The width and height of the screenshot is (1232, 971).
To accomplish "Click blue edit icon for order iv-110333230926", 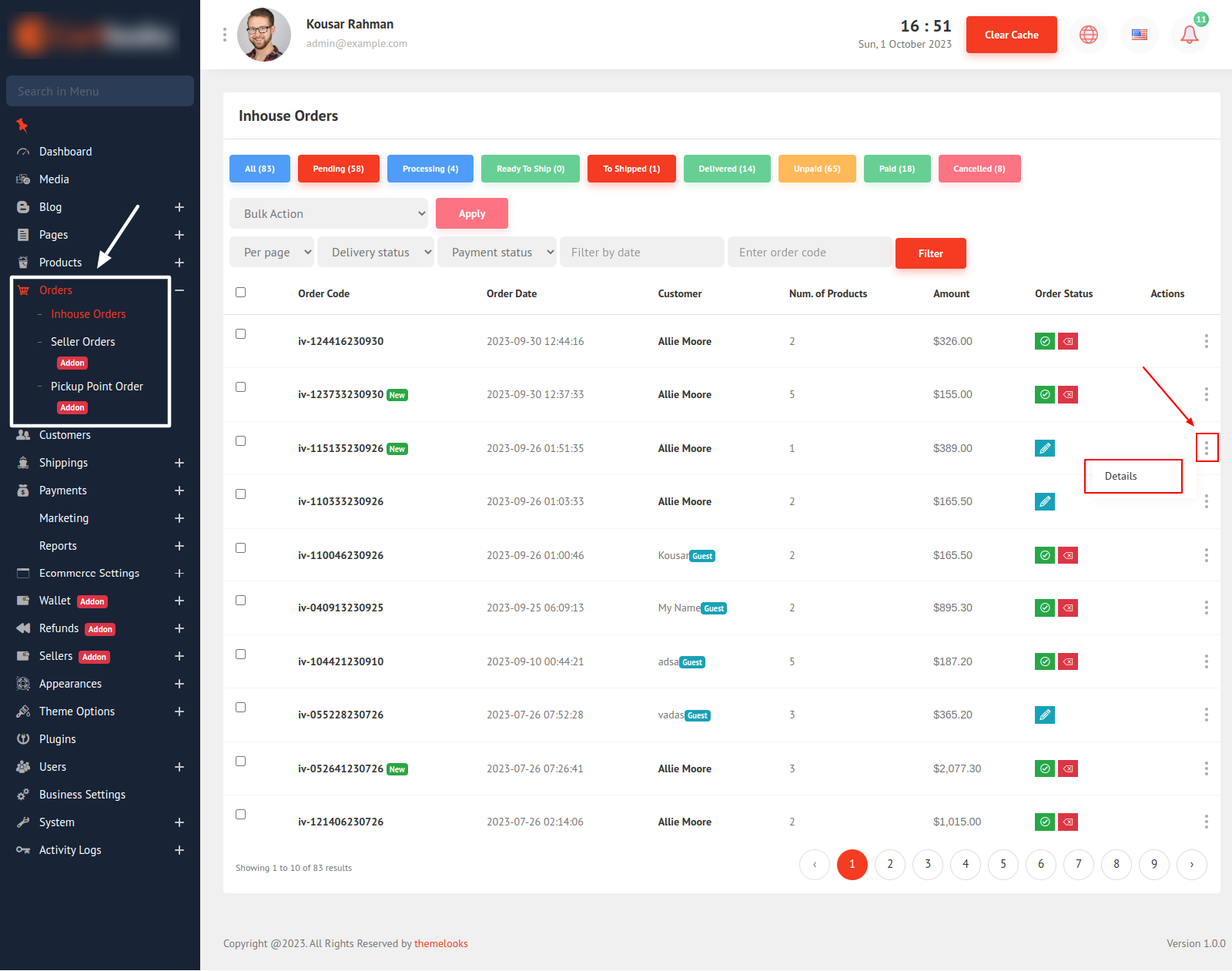I will pos(1044,502).
